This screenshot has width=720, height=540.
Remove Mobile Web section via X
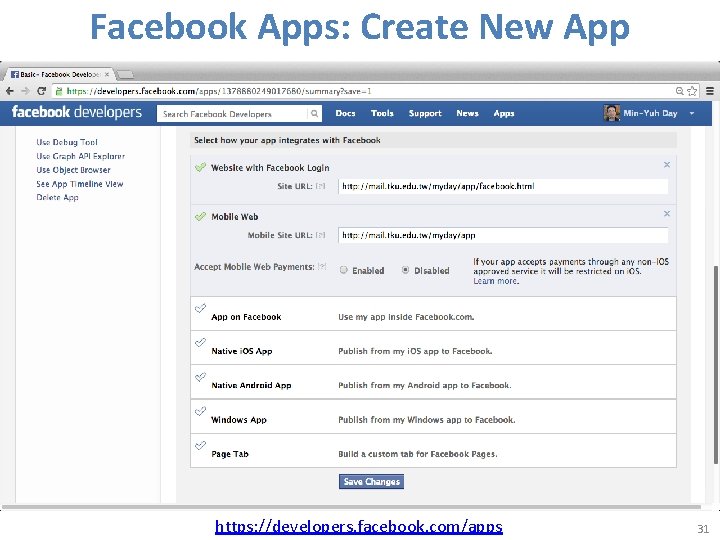[667, 214]
